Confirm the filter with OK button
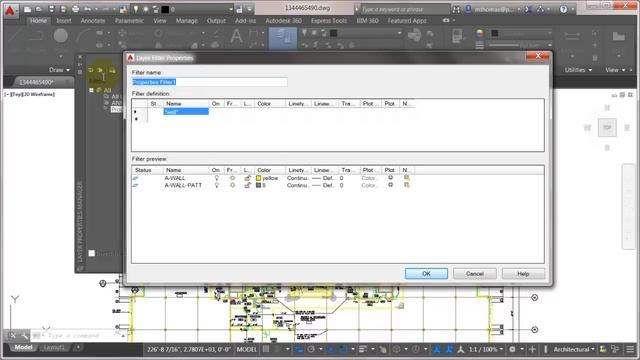 click(x=426, y=273)
